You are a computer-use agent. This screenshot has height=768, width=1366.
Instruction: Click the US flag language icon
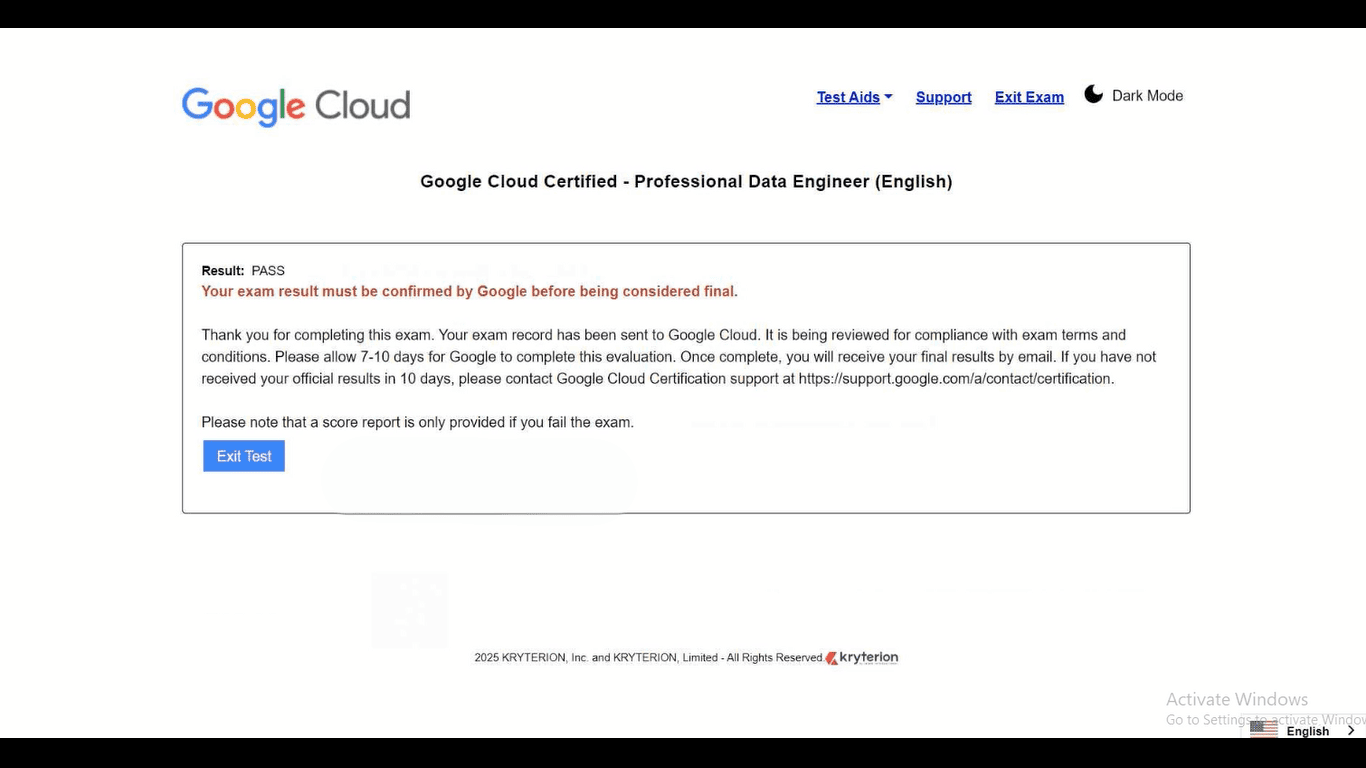(x=1263, y=730)
